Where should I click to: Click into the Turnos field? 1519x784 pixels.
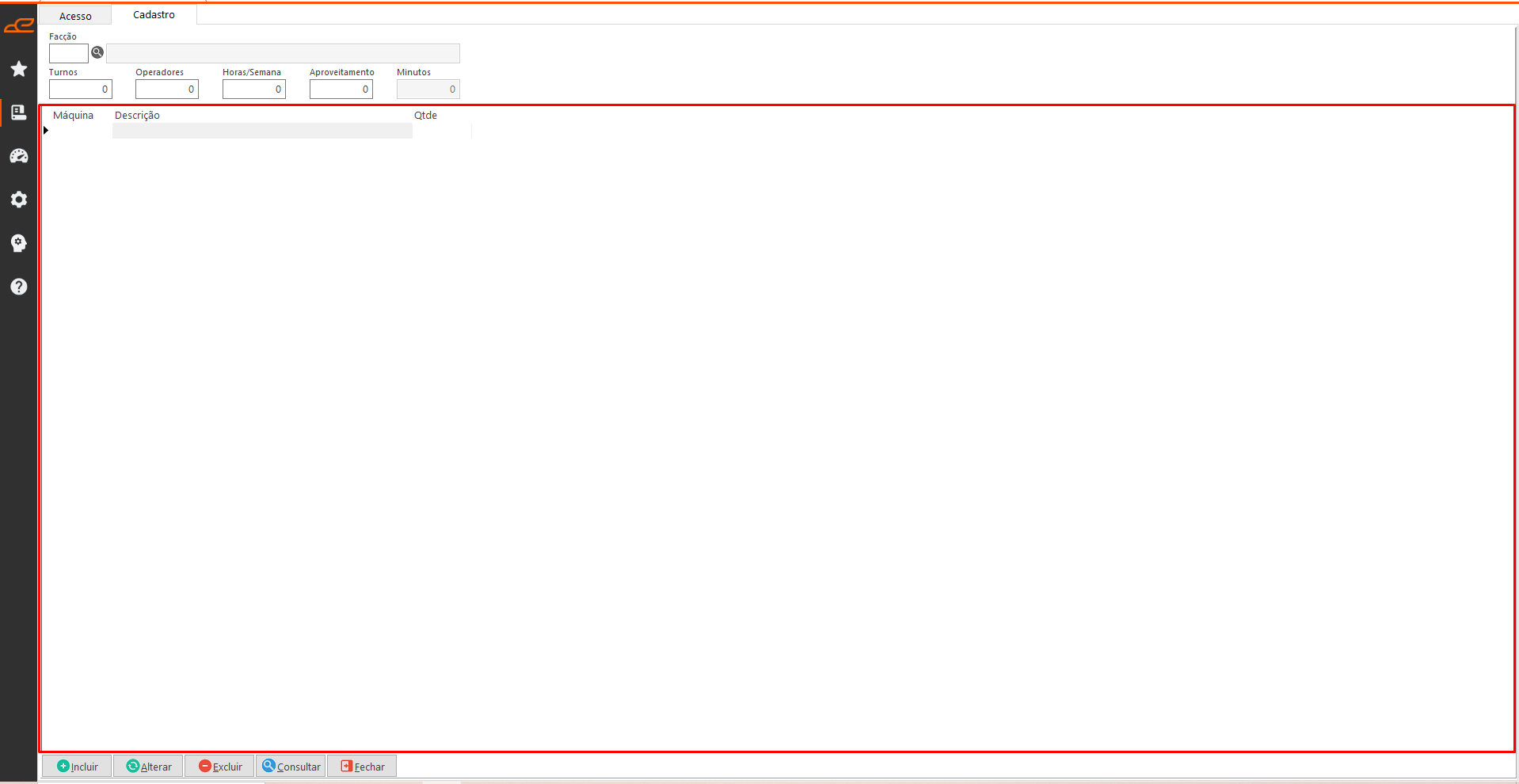coord(80,89)
